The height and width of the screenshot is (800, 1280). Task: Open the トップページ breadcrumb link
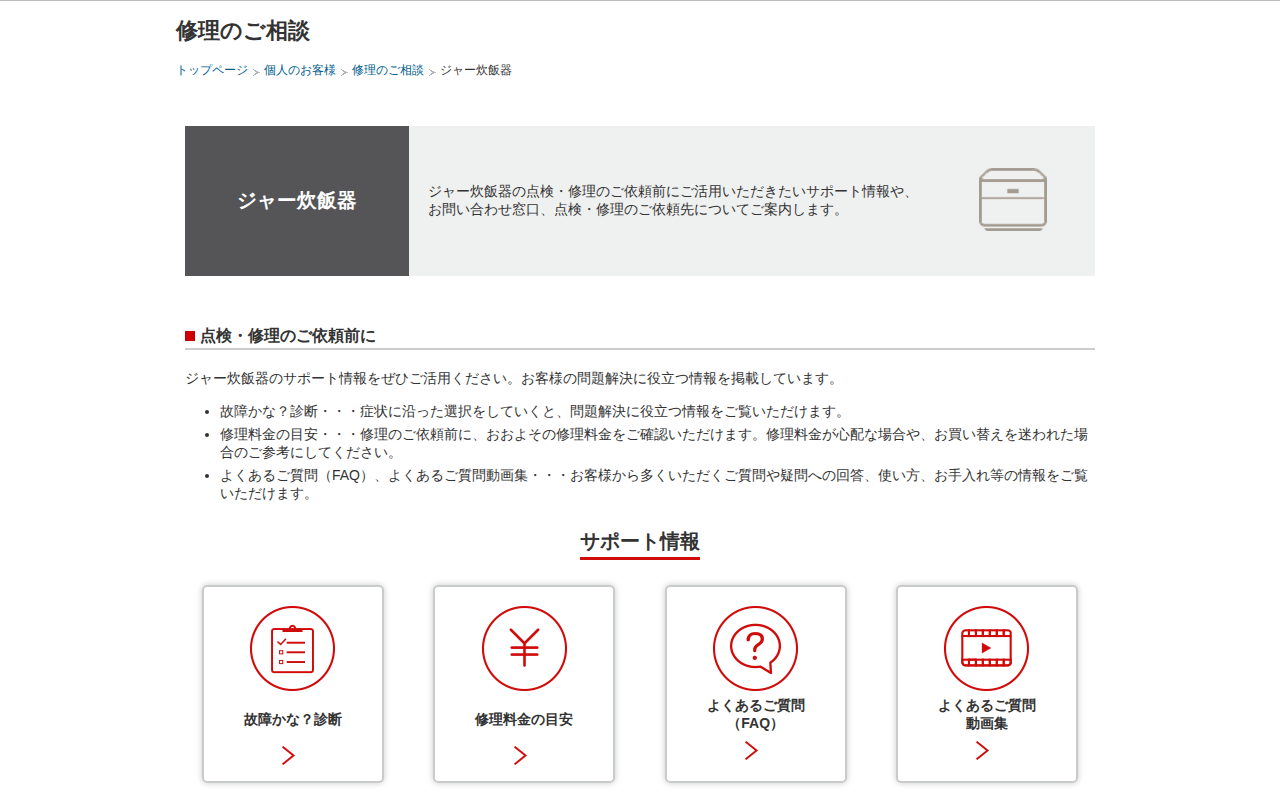[x=212, y=70]
